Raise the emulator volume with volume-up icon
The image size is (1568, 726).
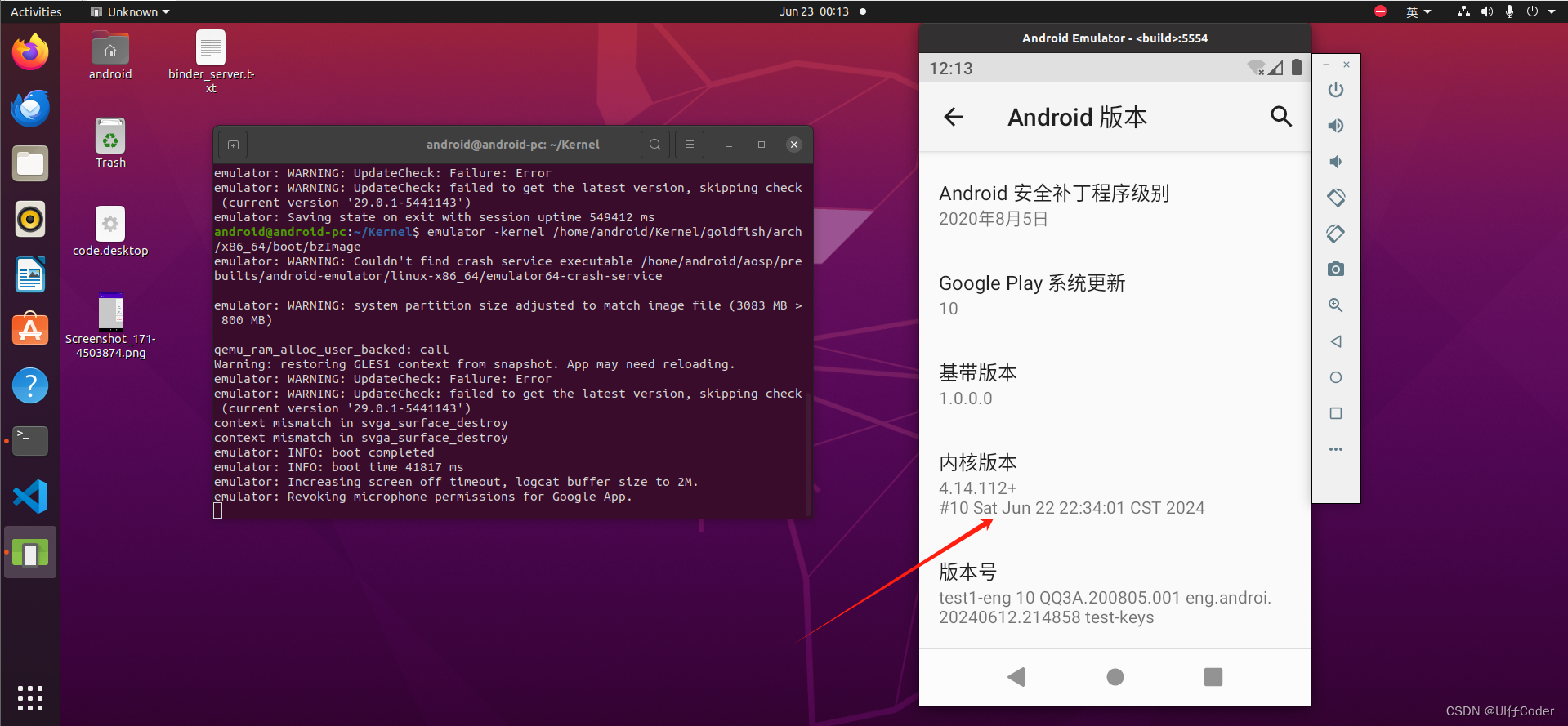coord(1336,126)
